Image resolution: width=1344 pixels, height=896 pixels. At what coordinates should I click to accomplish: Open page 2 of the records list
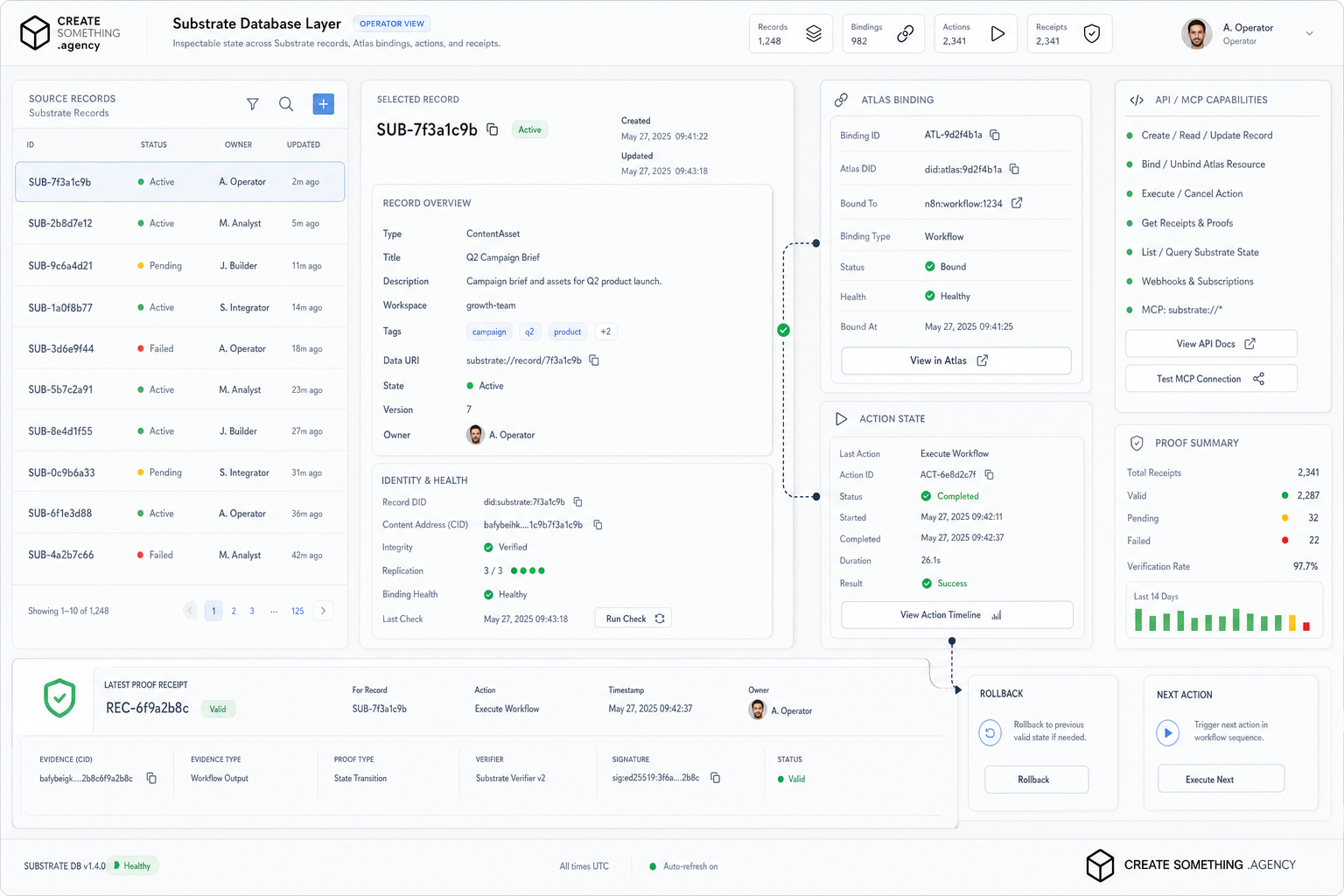coord(234,611)
